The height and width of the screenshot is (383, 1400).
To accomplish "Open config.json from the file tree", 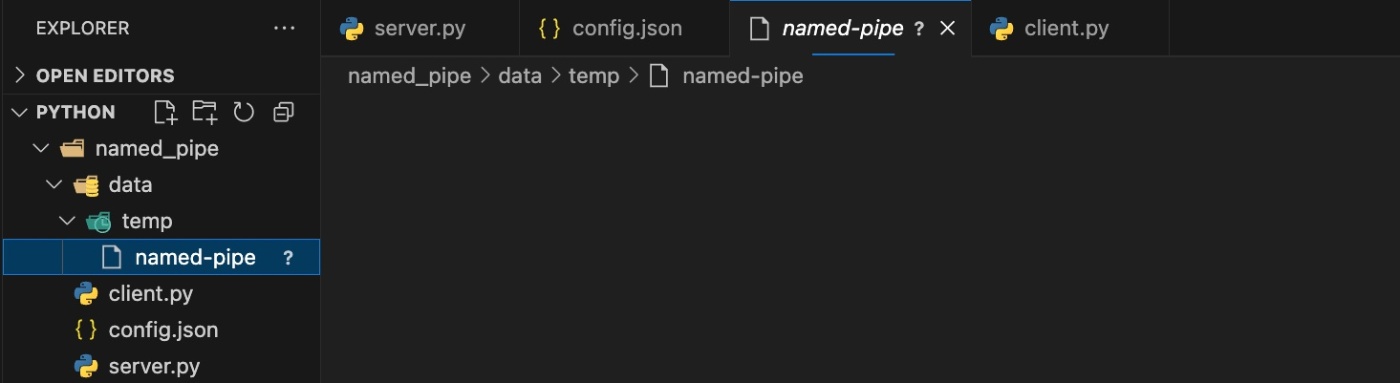I will click(163, 330).
